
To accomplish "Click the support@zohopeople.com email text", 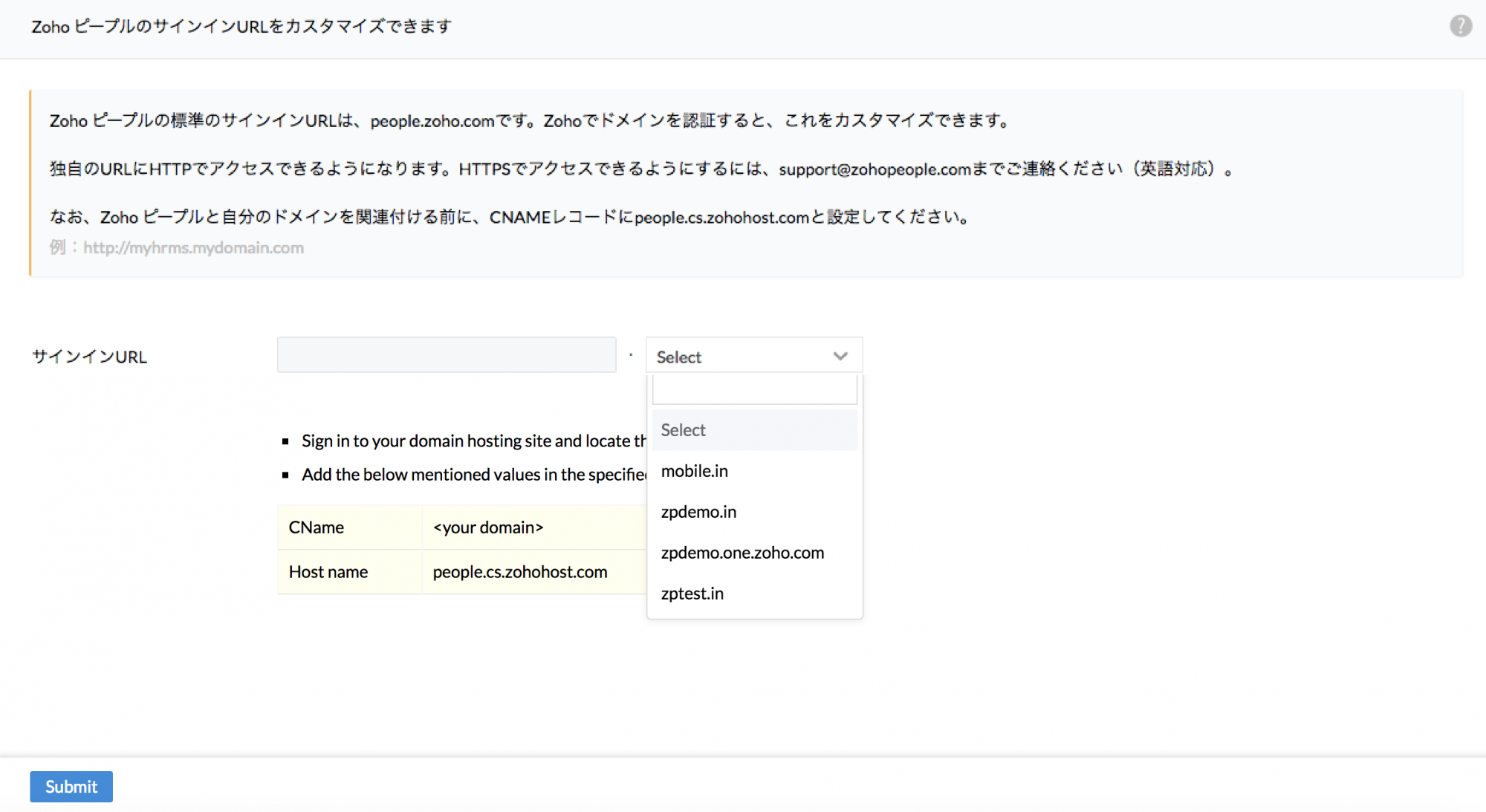I will pos(875,169).
